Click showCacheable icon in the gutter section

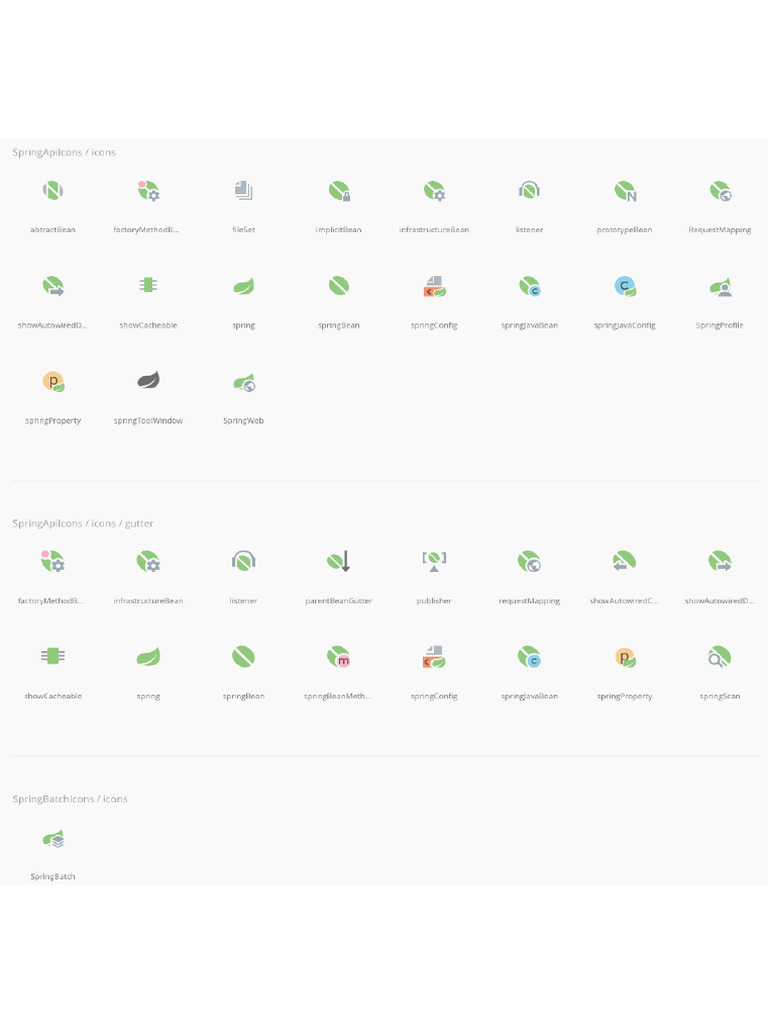[x=53, y=656]
